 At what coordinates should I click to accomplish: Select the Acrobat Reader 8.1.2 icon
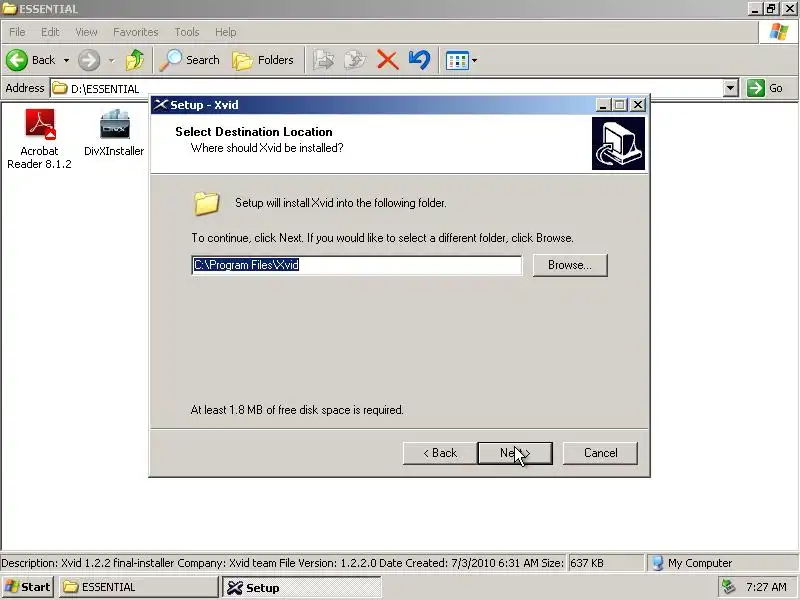(39, 139)
